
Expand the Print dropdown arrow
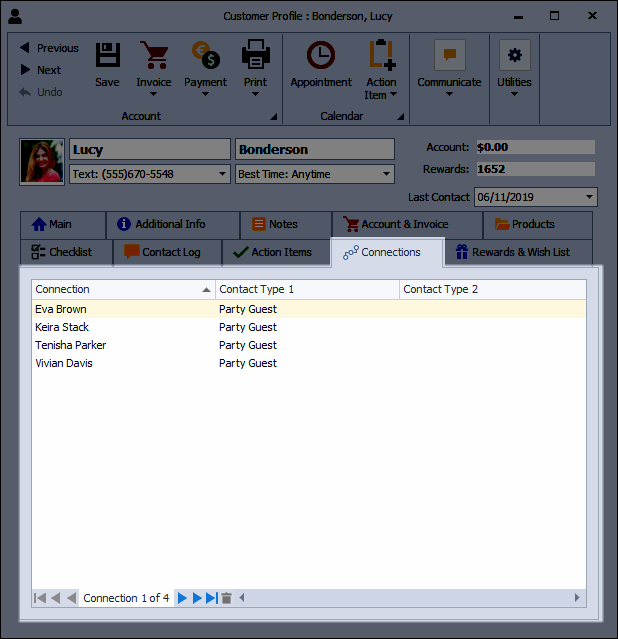[x=255, y=94]
